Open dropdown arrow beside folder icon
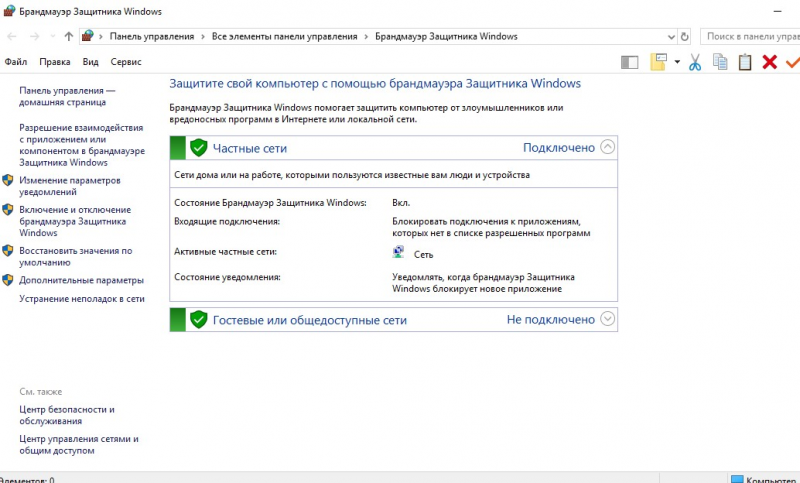800x483 pixels. 677,62
